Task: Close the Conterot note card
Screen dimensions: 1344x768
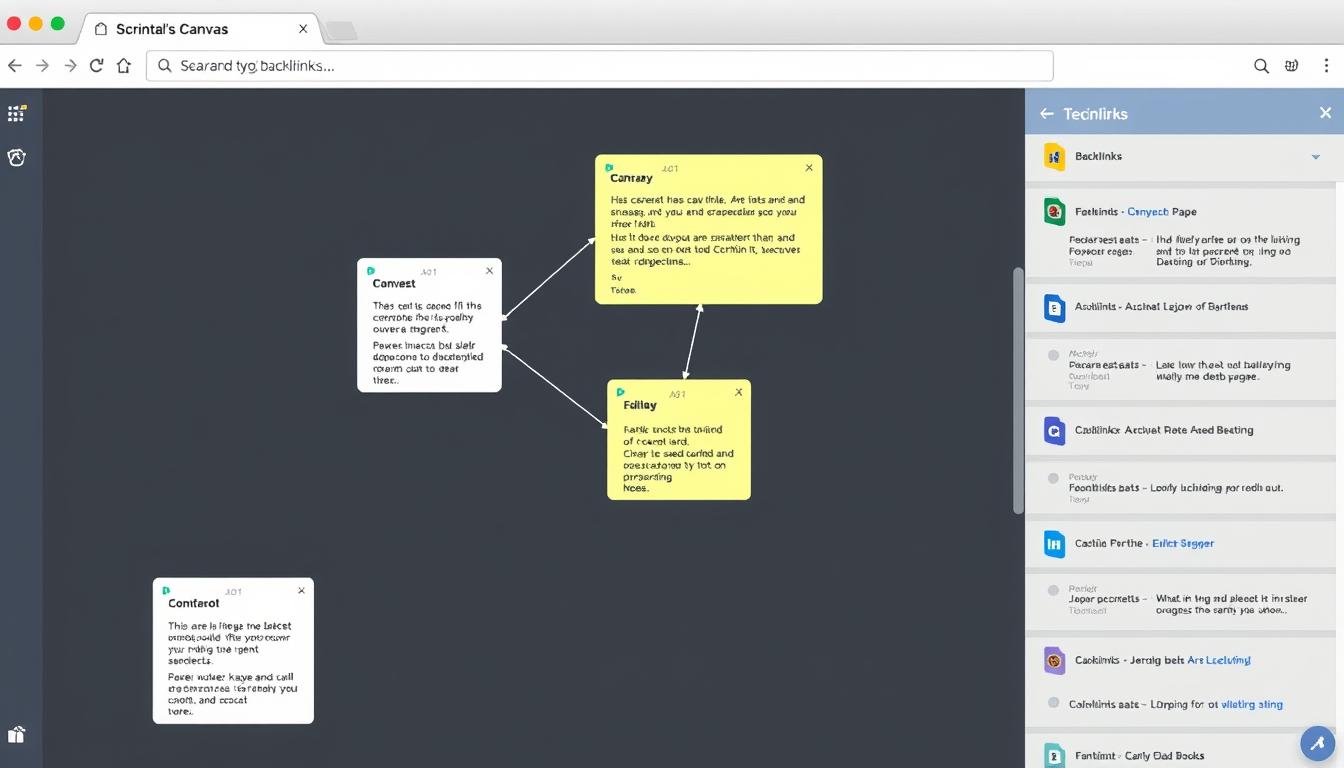Action: (301, 591)
